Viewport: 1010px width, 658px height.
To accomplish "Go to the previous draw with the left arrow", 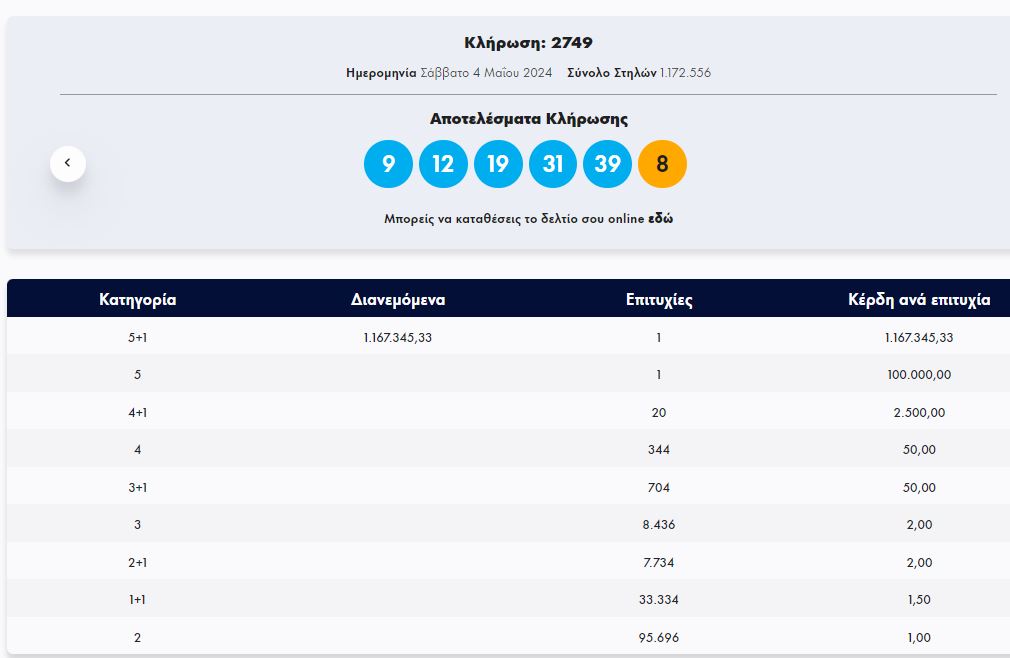I will (x=68, y=163).
